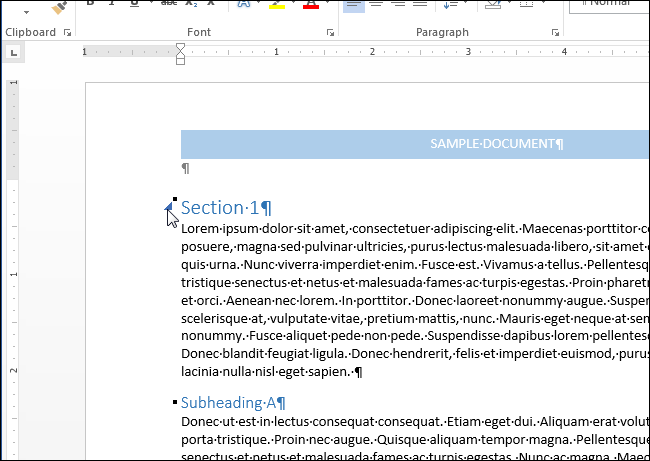
Task: Apply yellow text highlight color
Action: coord(277,4)
